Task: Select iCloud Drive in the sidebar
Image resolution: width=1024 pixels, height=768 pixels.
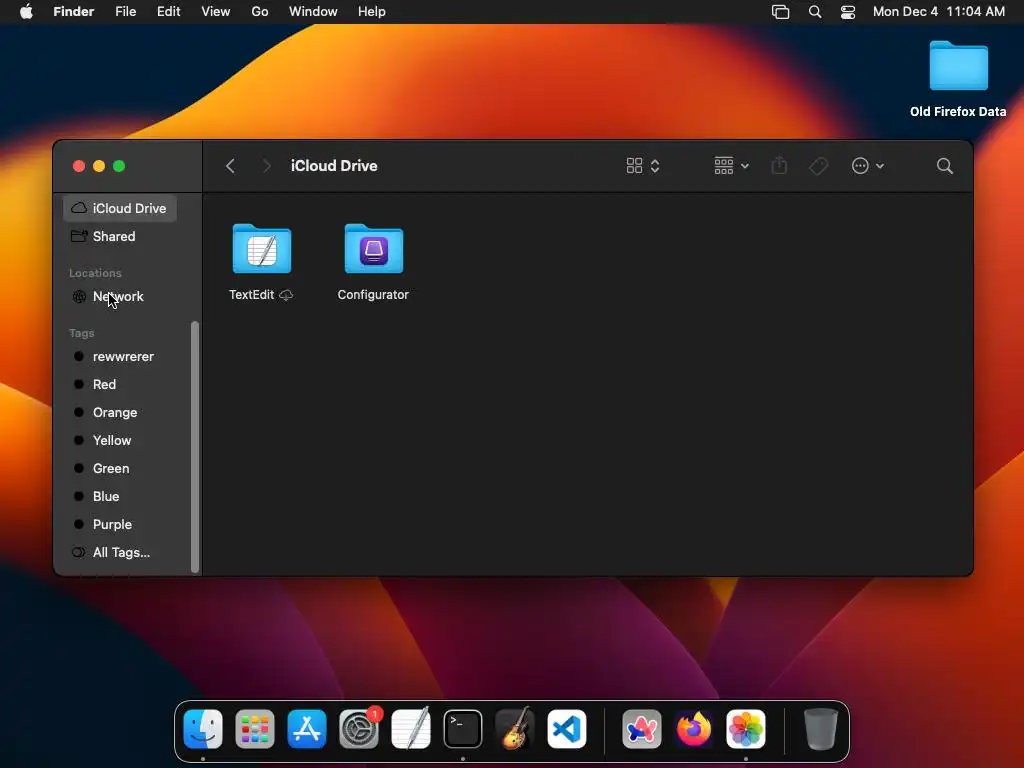Action: pyautogui.click(x=120, y=208)
